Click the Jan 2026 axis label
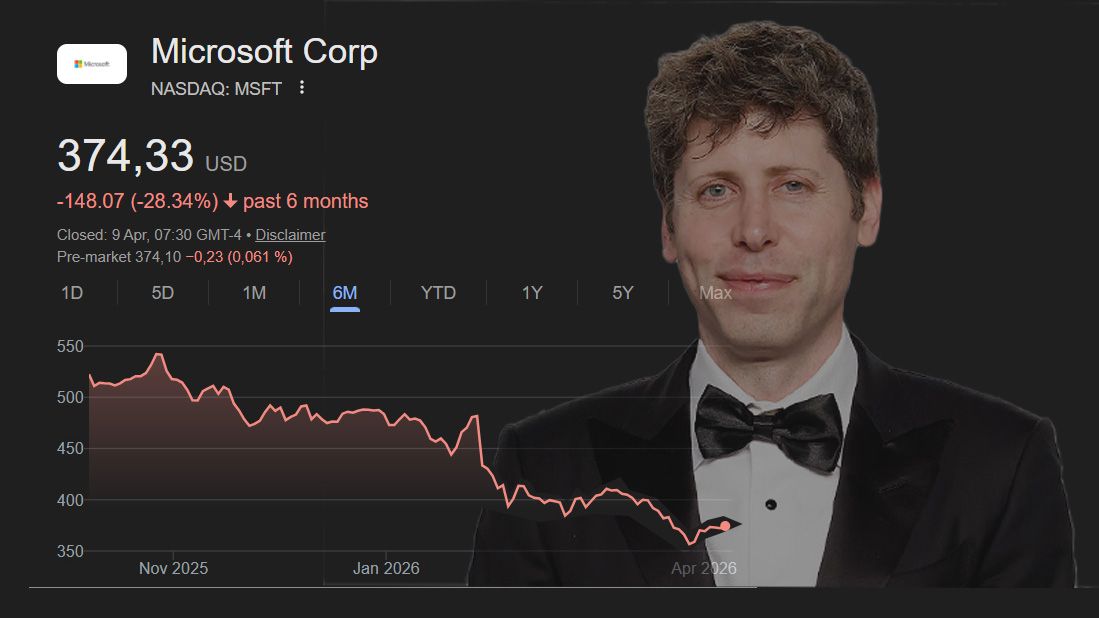 point(386,567)
